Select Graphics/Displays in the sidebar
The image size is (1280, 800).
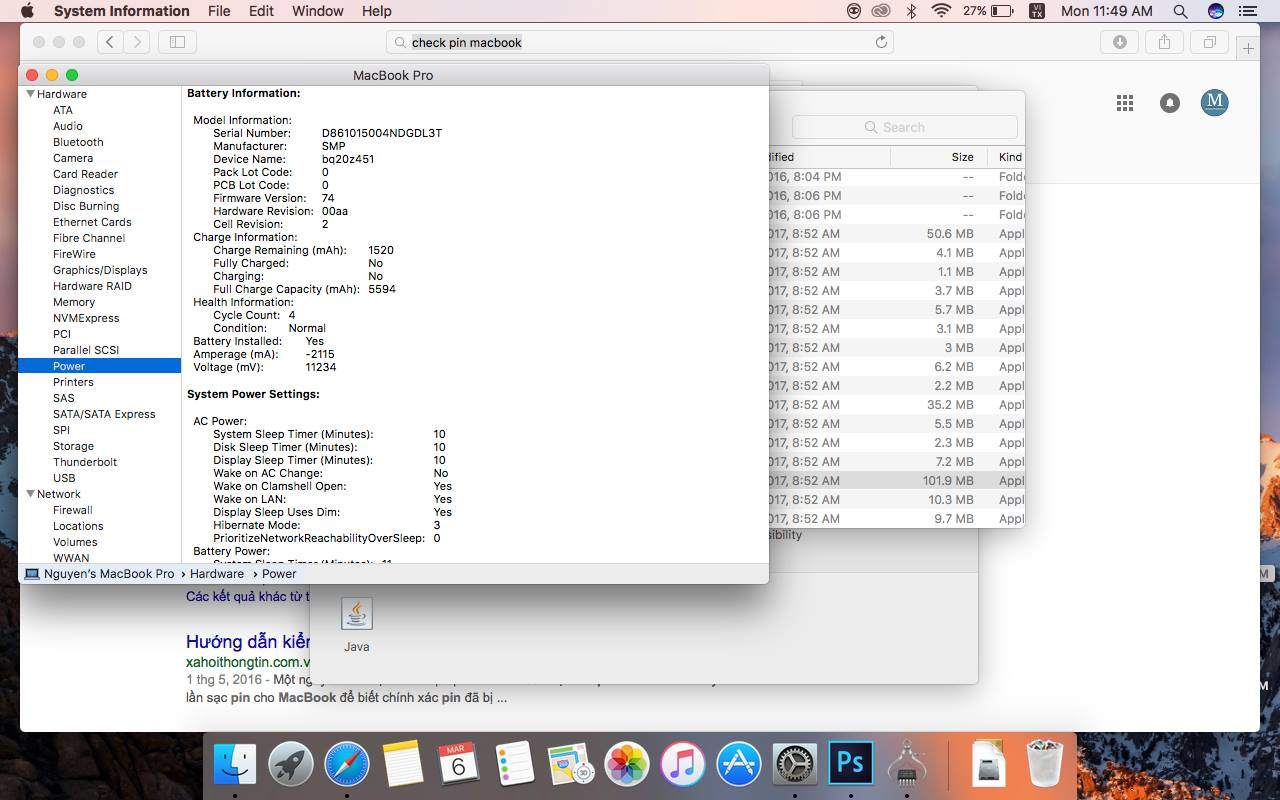pyautogui.click(x=100, y=270)
